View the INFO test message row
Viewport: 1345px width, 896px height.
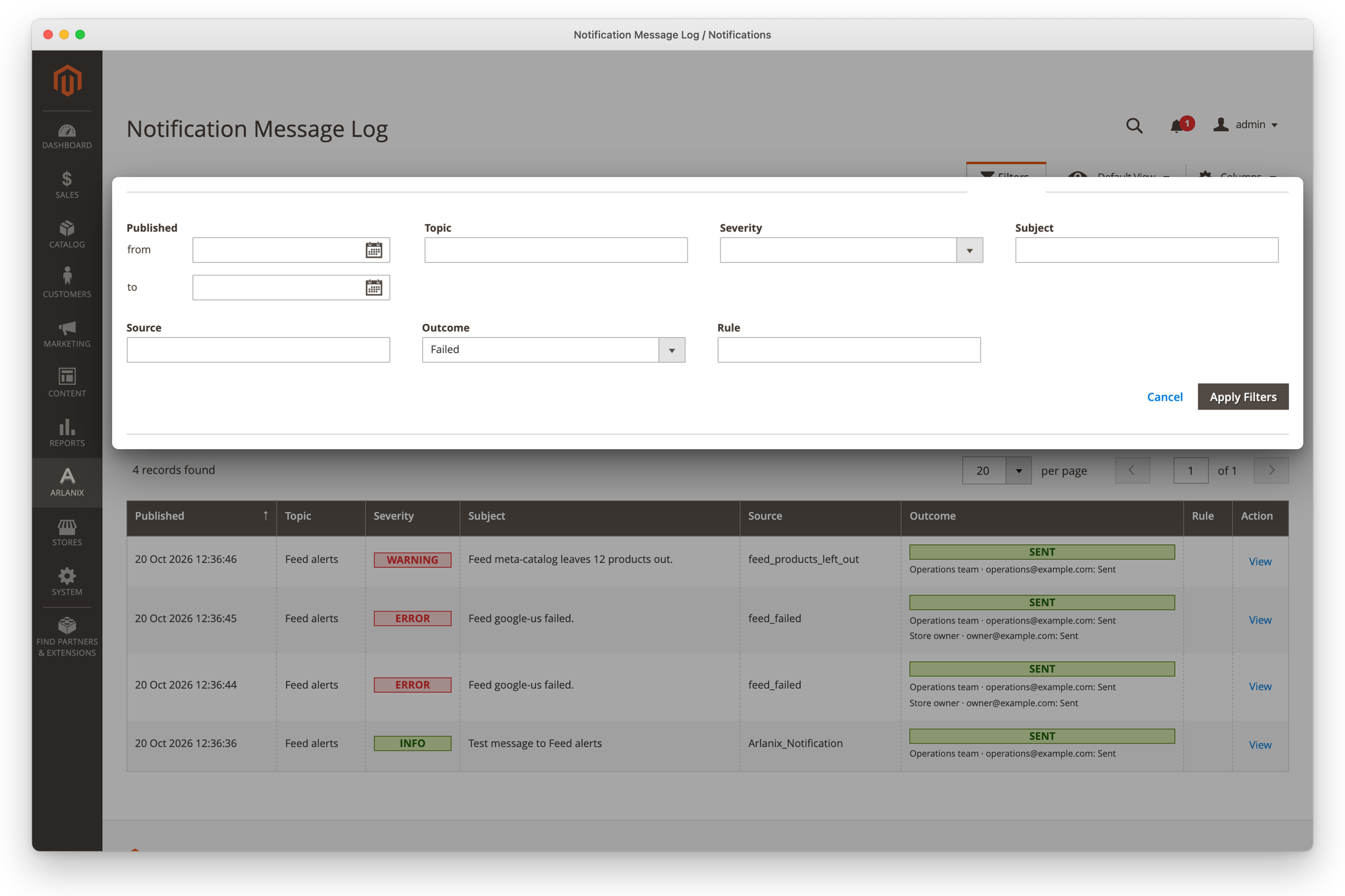click(x=1260, y=745)
